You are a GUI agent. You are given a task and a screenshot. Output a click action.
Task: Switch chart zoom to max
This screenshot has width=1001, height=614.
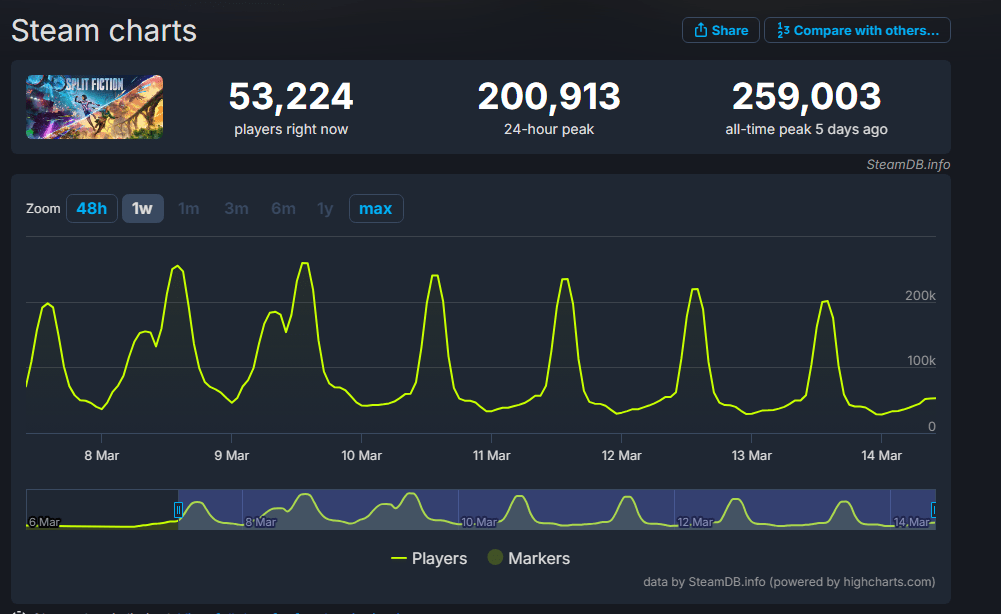point(376,209)
